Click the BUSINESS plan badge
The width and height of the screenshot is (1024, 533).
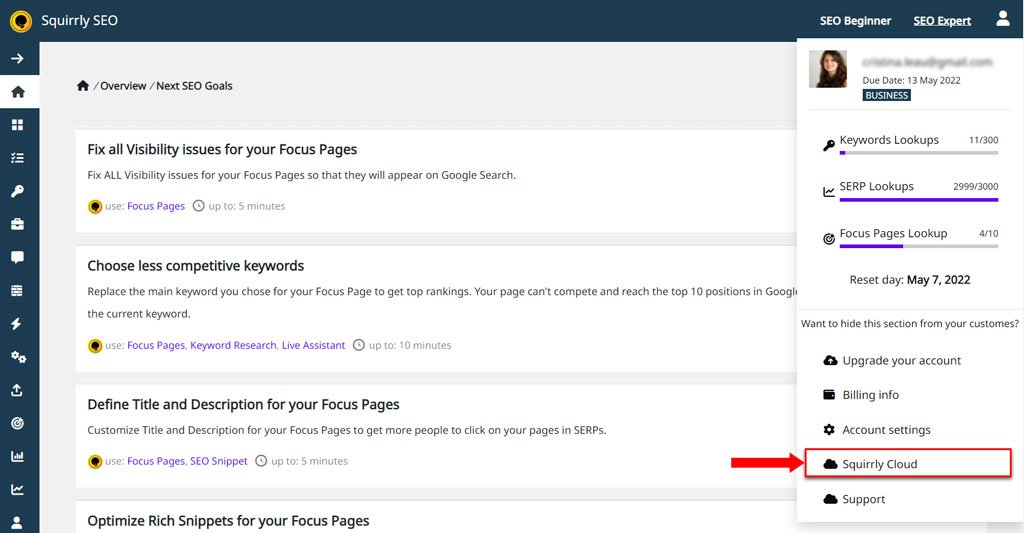tap(886, 95)
